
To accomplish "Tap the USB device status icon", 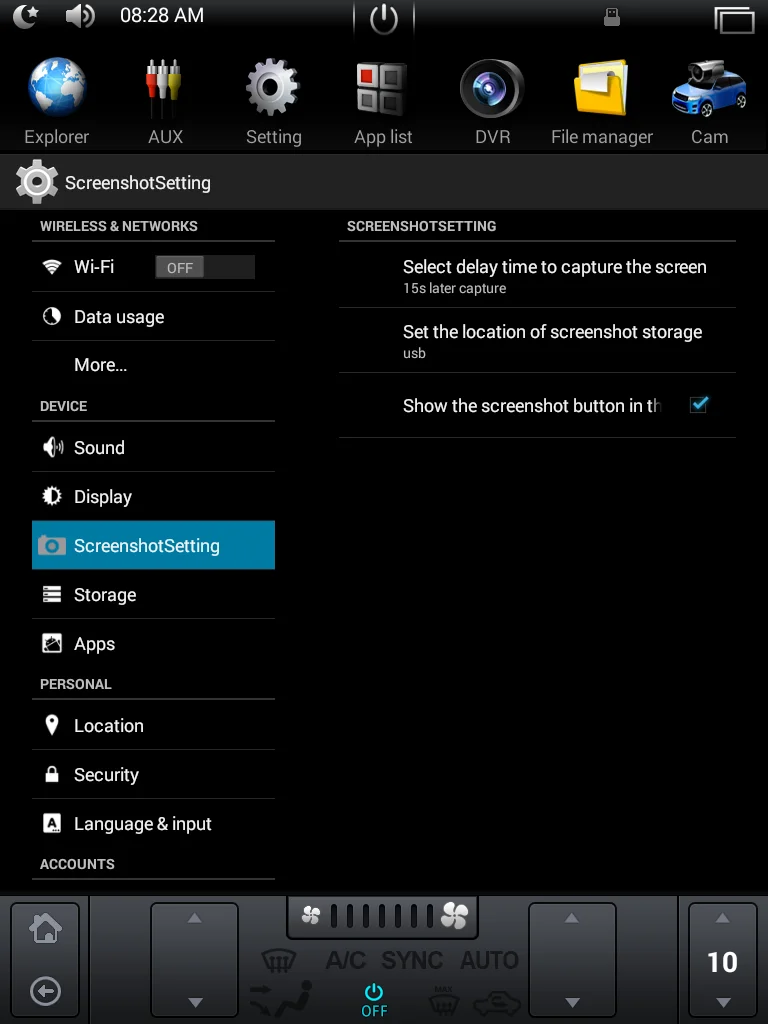I will click(612, 17).
